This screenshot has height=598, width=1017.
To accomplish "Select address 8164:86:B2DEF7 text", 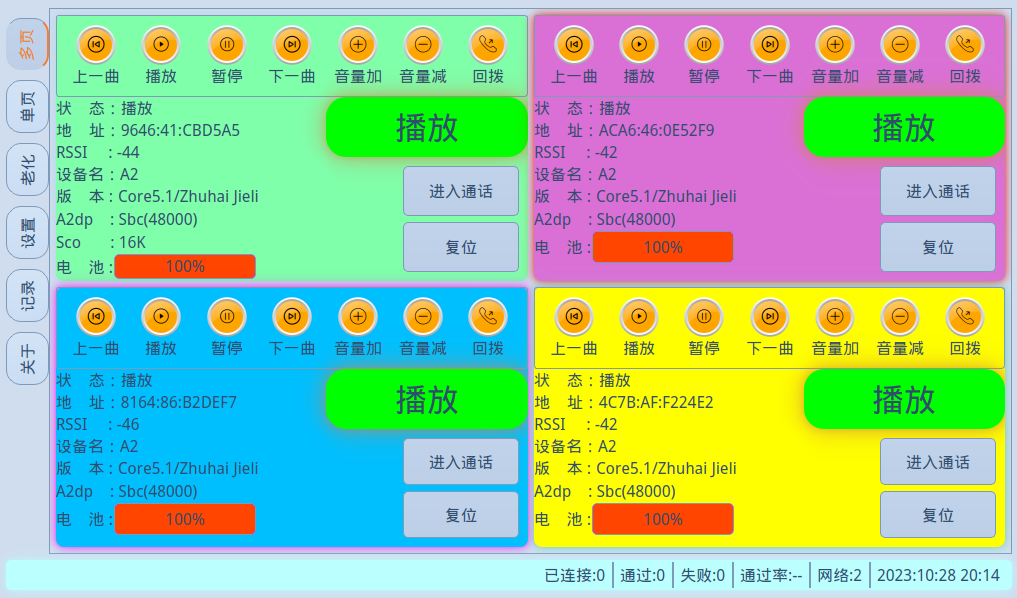I will point(179,402).
